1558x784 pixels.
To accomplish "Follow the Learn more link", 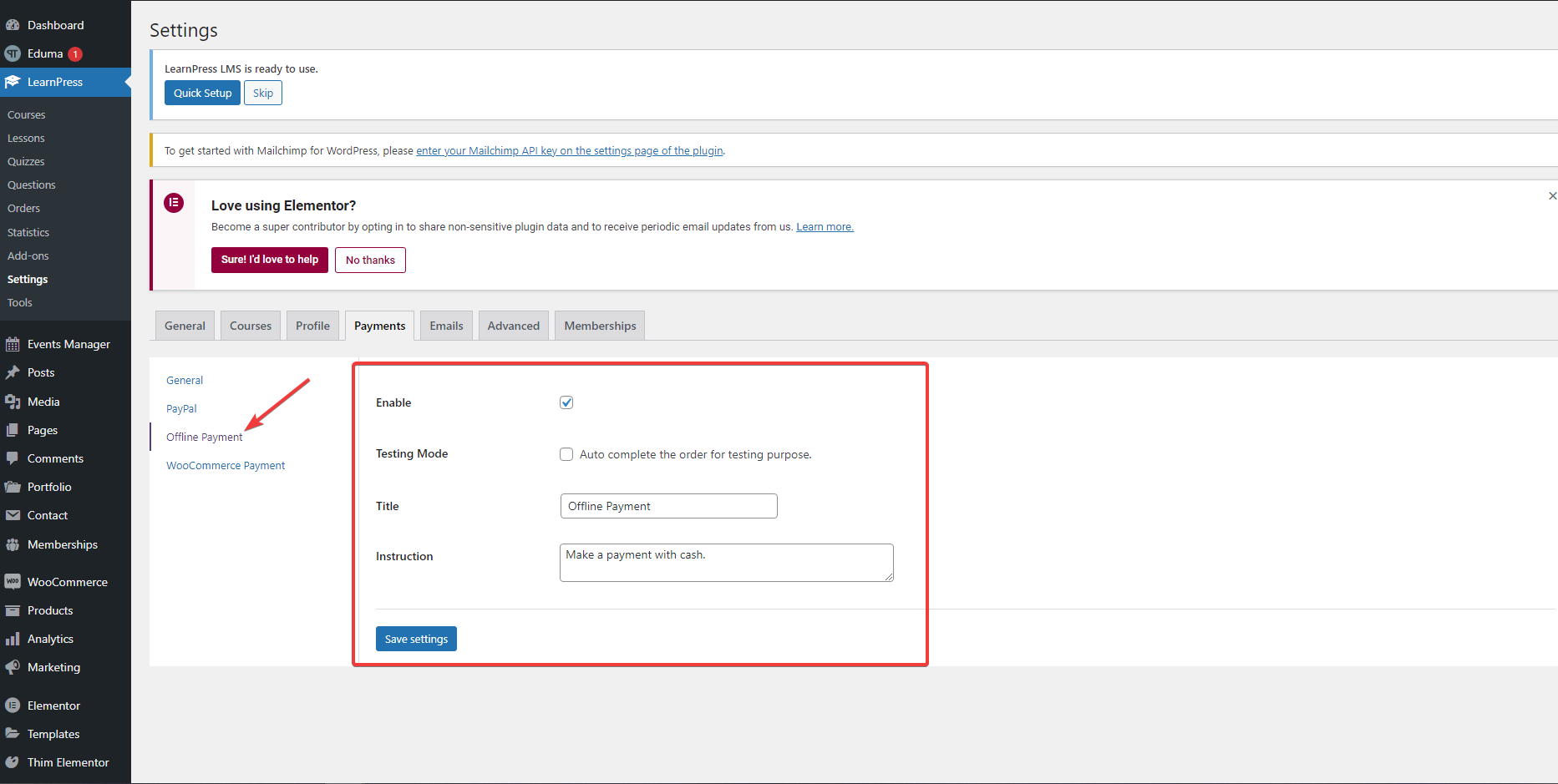I will click(x=825, y=226).
